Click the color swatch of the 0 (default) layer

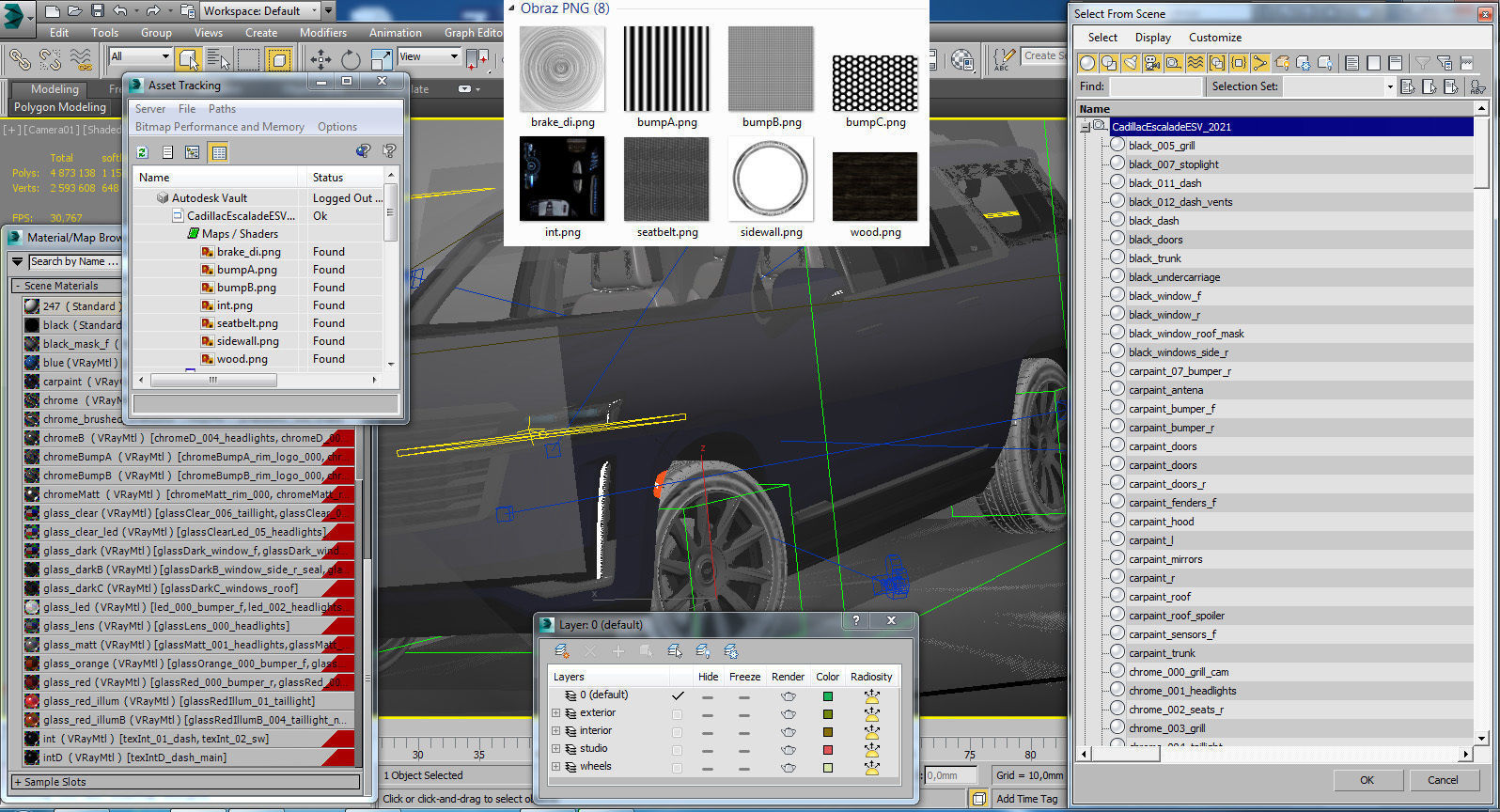click(827, 696)
